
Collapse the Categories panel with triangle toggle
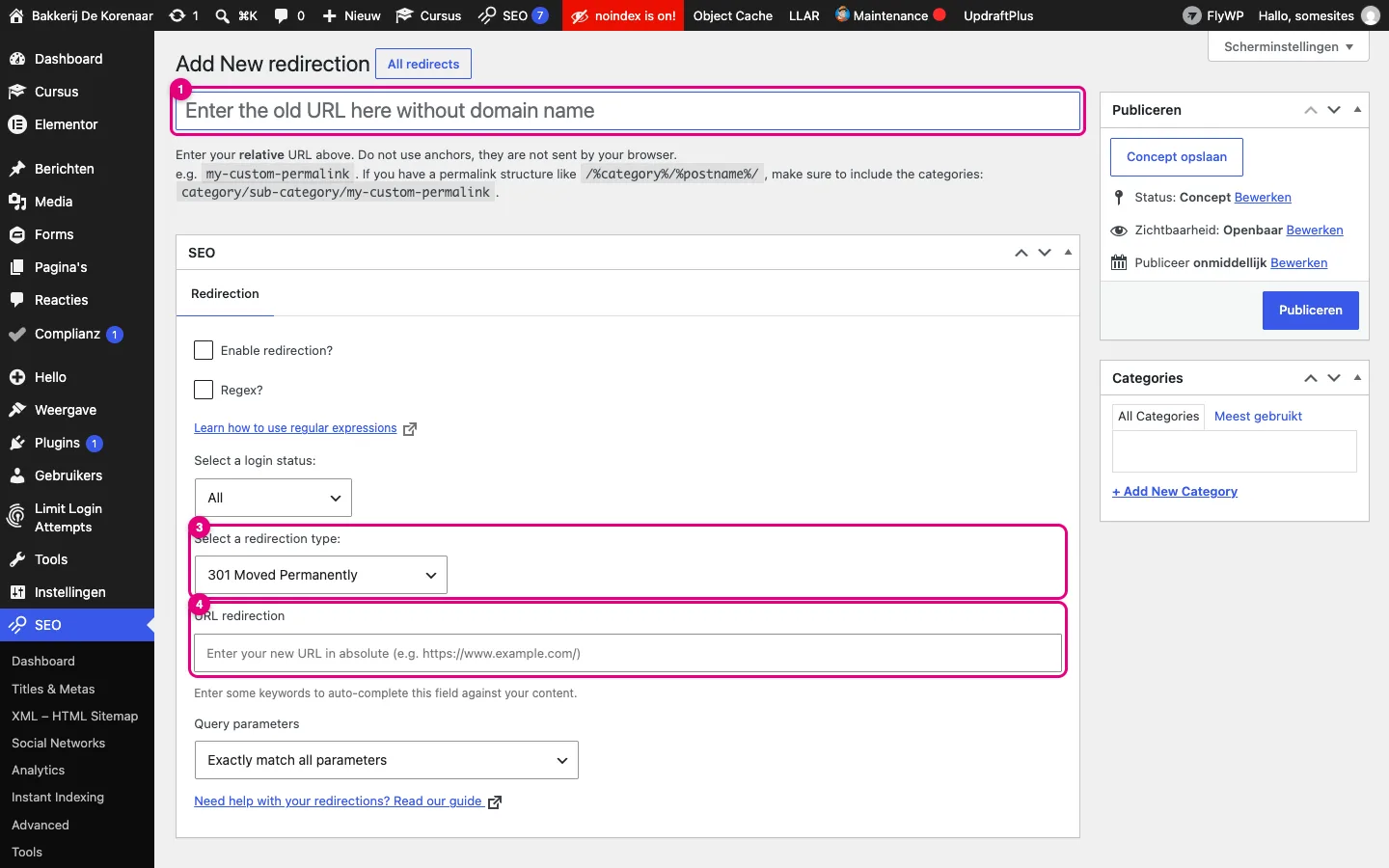coord(1357,378)
